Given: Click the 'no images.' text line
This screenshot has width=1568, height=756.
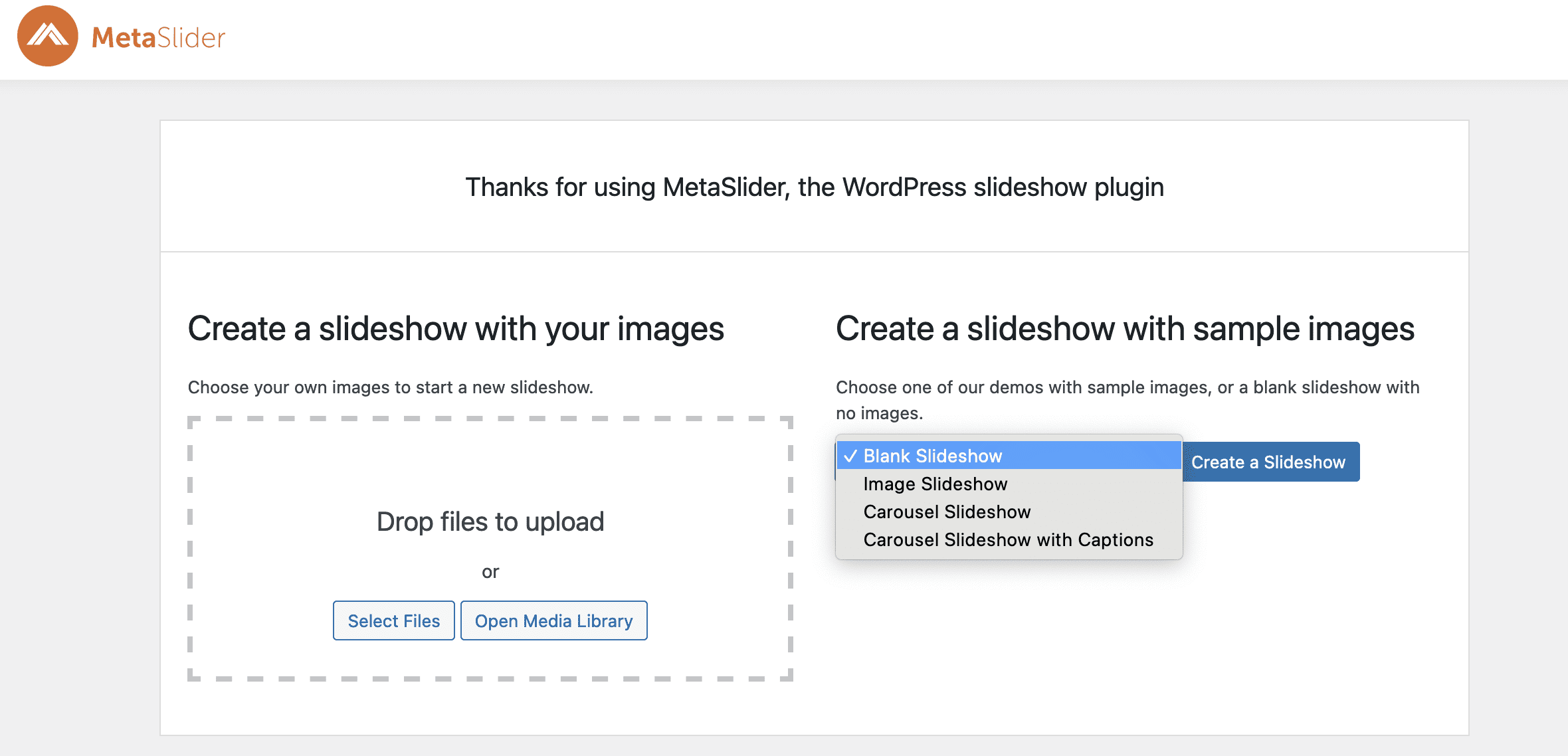Looking at the screenshot, I should (879, 413).
